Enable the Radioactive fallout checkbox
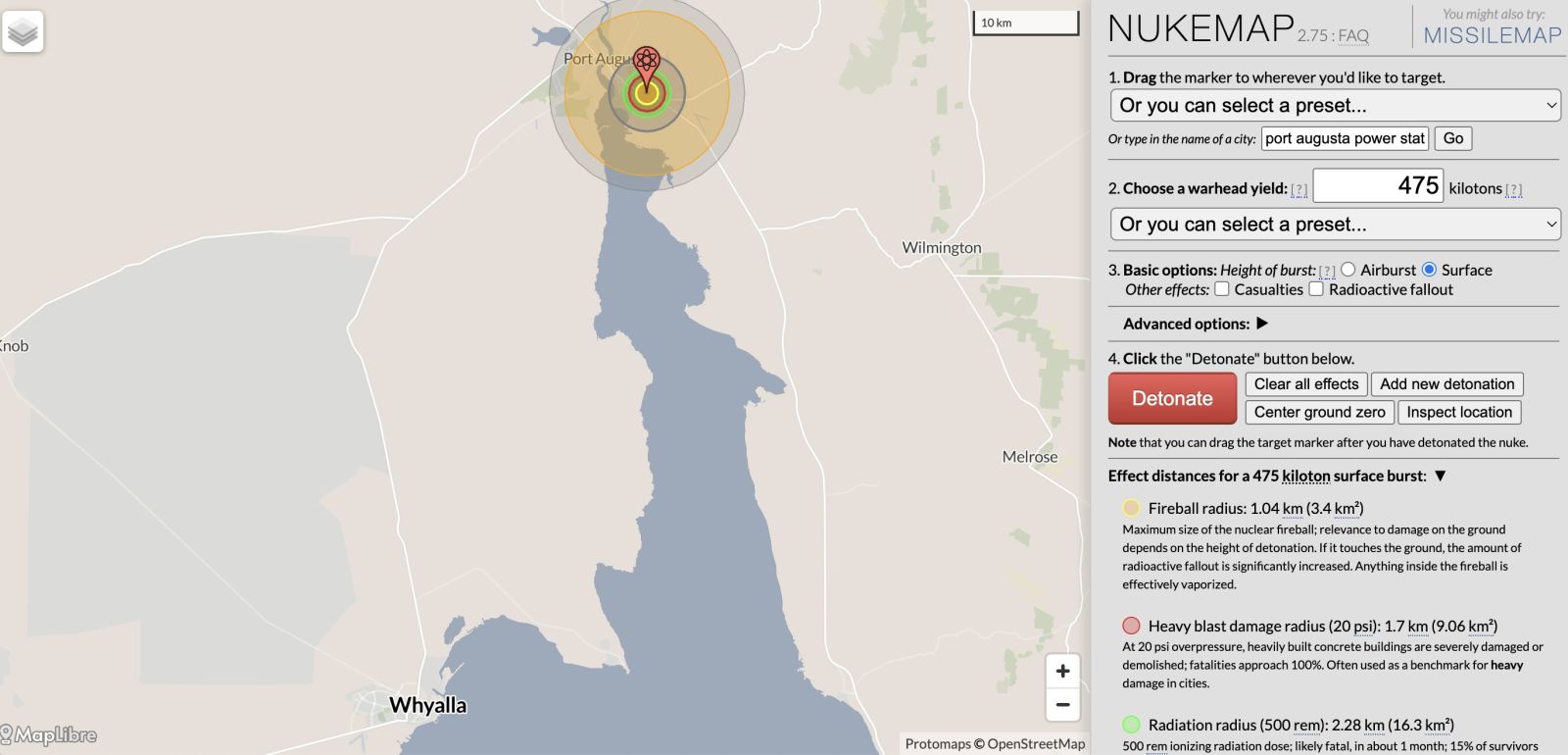Screen dimensions: 1568x755 [x=1316, y=289]
